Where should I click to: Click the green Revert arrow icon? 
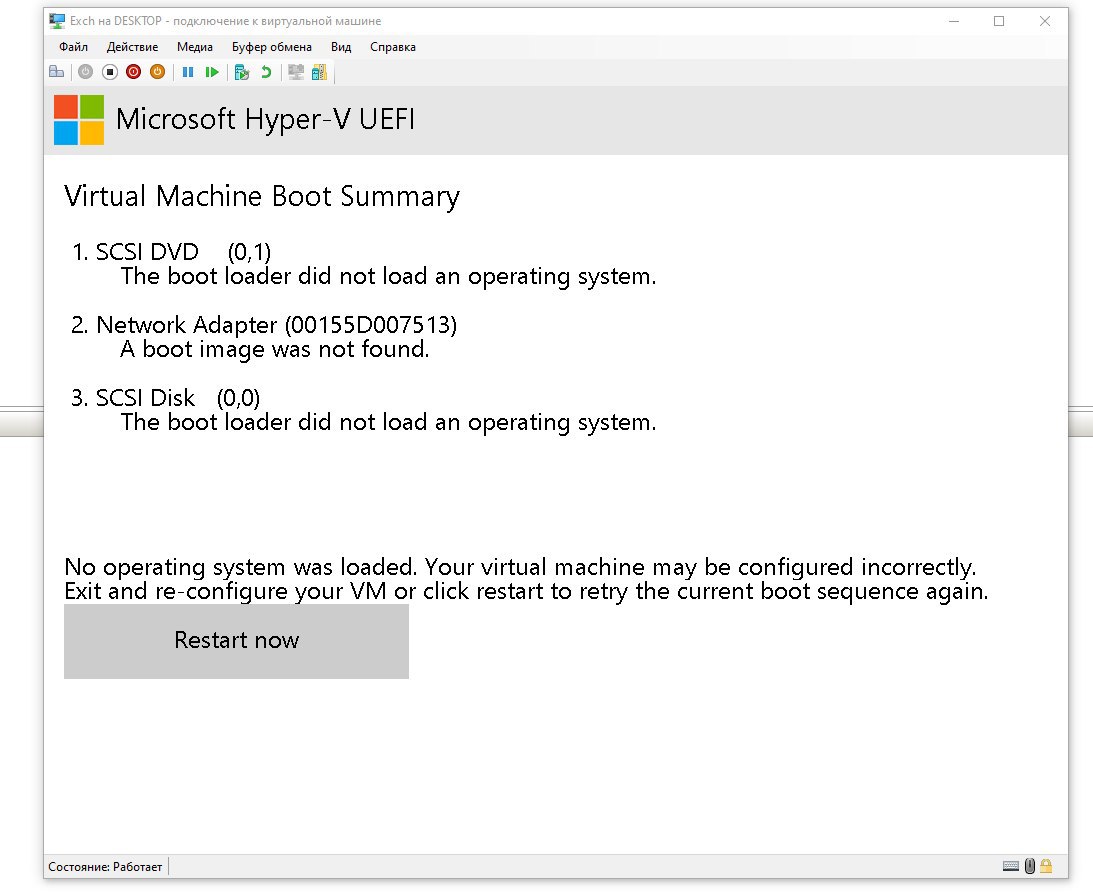[x=266, y=72]
